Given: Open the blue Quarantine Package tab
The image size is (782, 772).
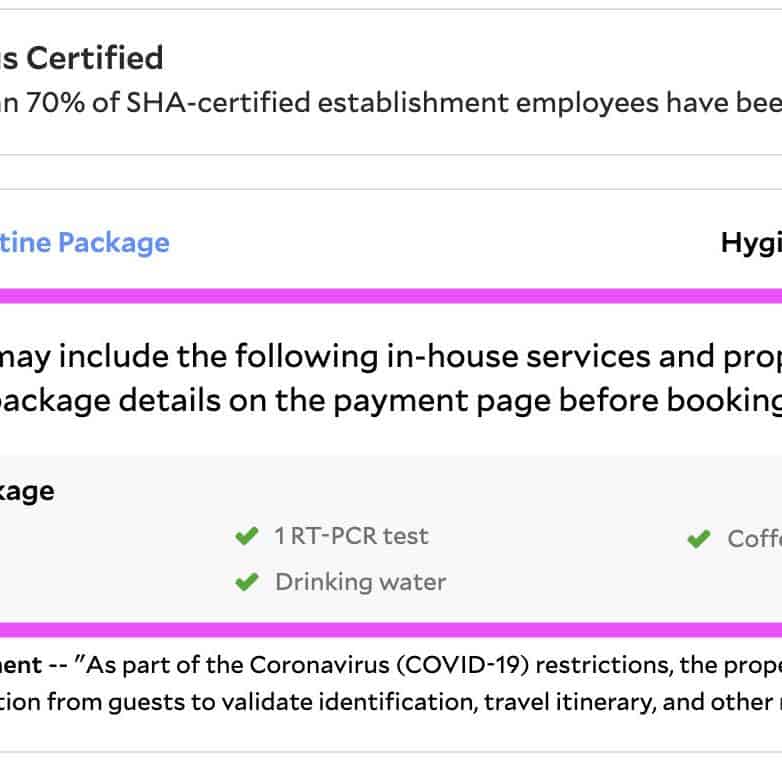Looking at the screenshot, I should click(x=85, y=243).
